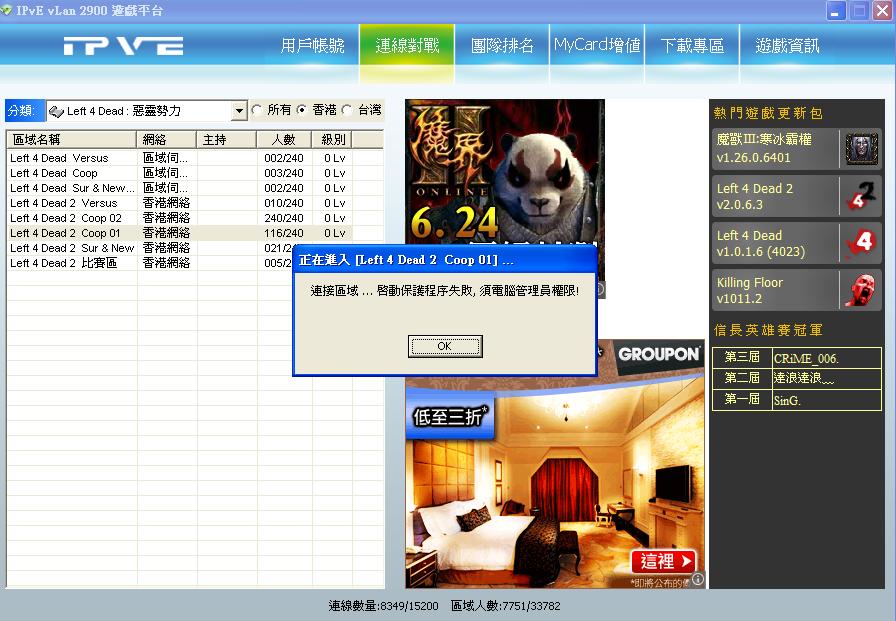Sort by 網絡 column header
This screenshot has width=896, height=621.
coord(166,139)
